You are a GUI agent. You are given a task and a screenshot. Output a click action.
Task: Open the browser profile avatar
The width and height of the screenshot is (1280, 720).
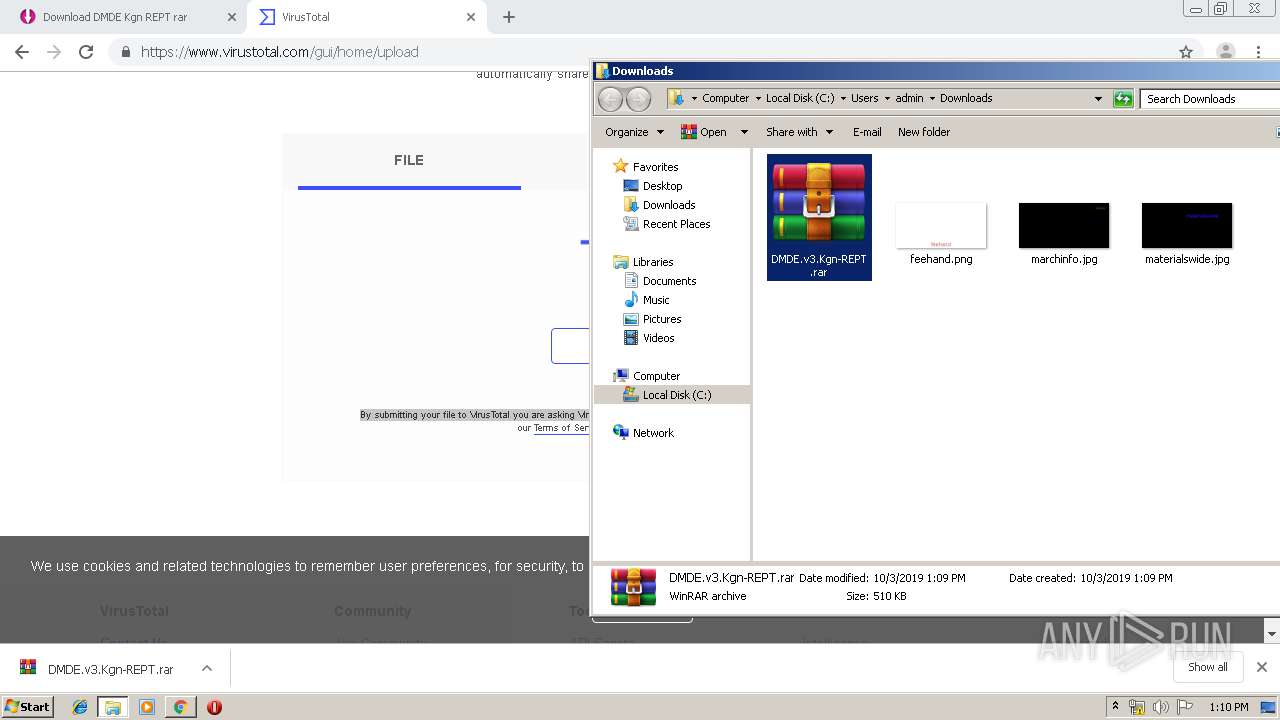(x=1225, y=52)
